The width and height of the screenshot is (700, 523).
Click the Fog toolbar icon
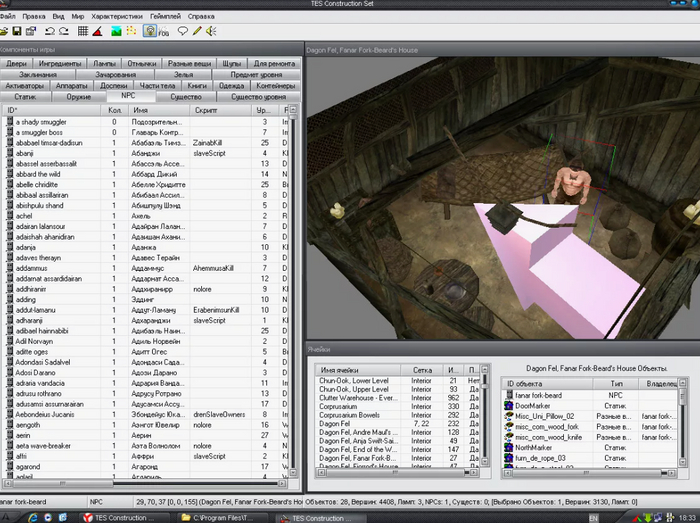(164, 31)
